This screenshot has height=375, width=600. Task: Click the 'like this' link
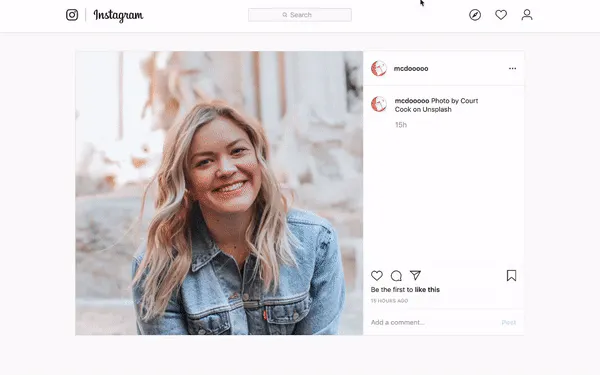427,290
